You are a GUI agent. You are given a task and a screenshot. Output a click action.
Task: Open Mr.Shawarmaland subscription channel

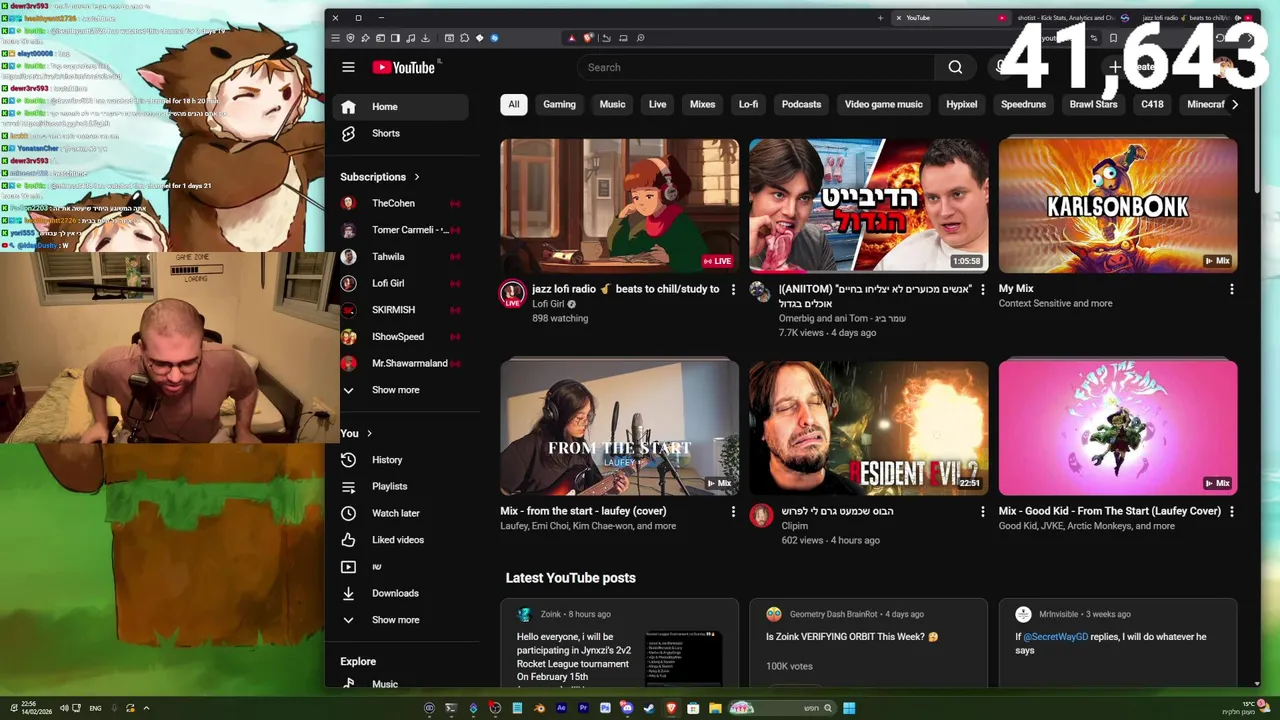(x=400, y=363)
